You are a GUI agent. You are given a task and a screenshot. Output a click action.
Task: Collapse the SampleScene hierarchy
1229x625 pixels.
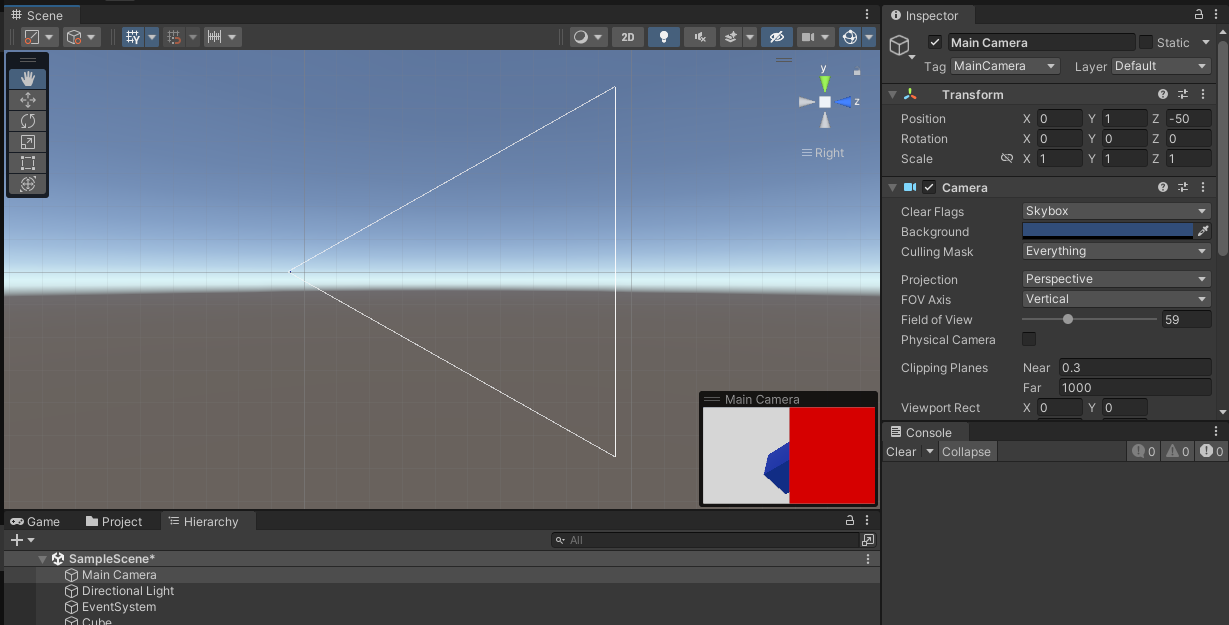(x=42, y=558)
